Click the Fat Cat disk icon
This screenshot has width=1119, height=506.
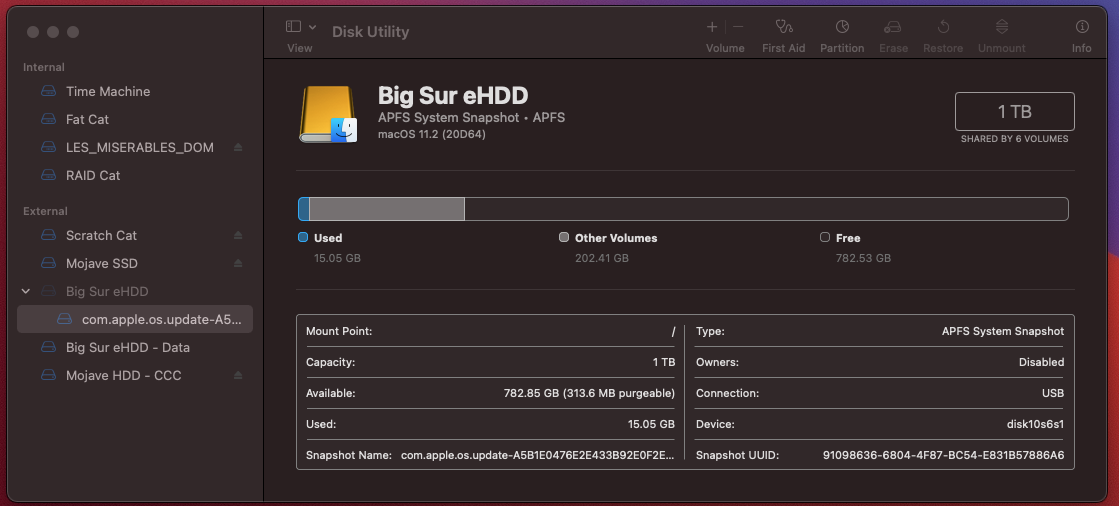coord(48,119)
